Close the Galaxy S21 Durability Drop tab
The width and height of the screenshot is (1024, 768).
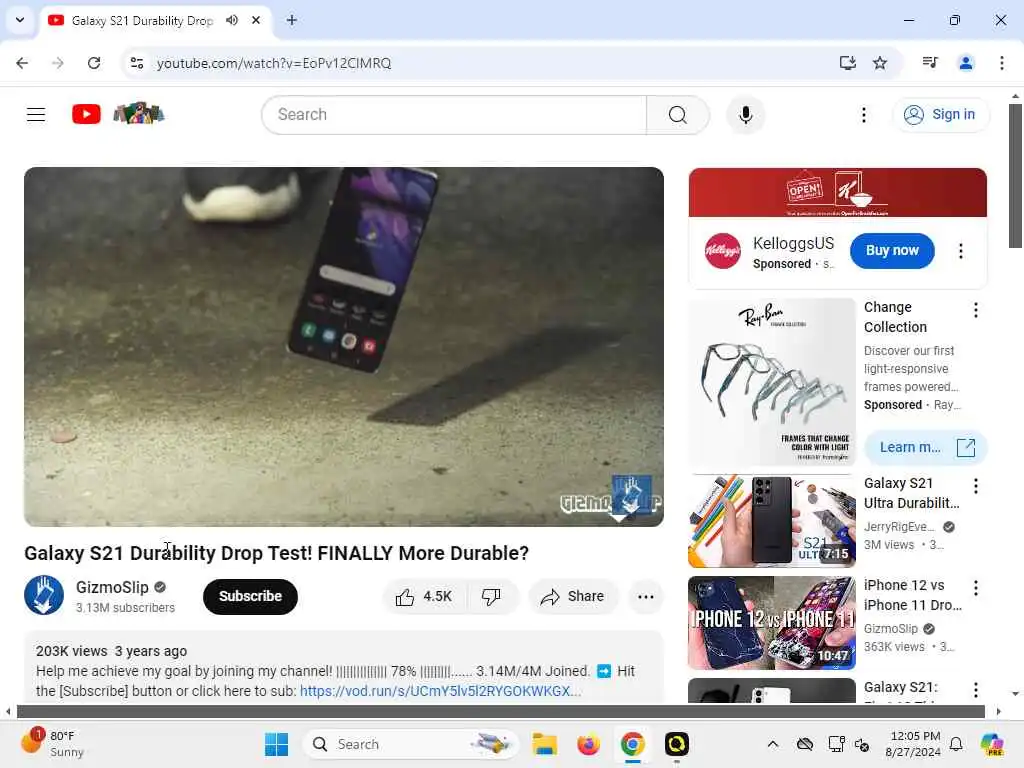tap(256, 20)
